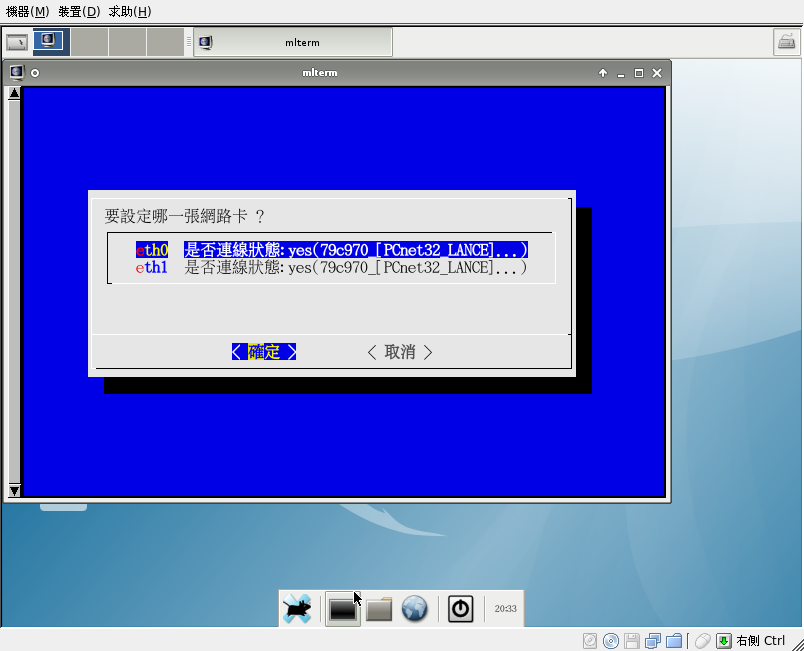
Task: Click the 右側 Ctrl host key label
Action: coord(760,641)
